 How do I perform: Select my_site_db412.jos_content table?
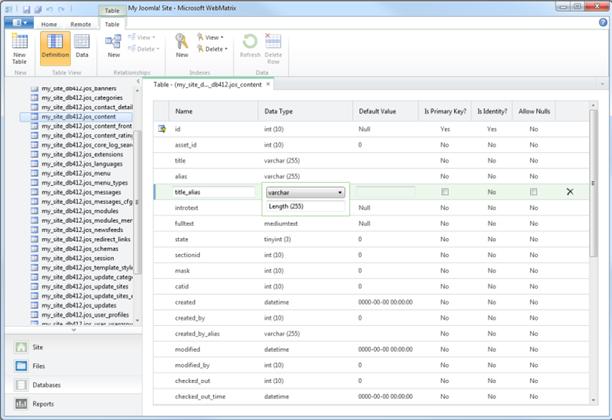78,116
